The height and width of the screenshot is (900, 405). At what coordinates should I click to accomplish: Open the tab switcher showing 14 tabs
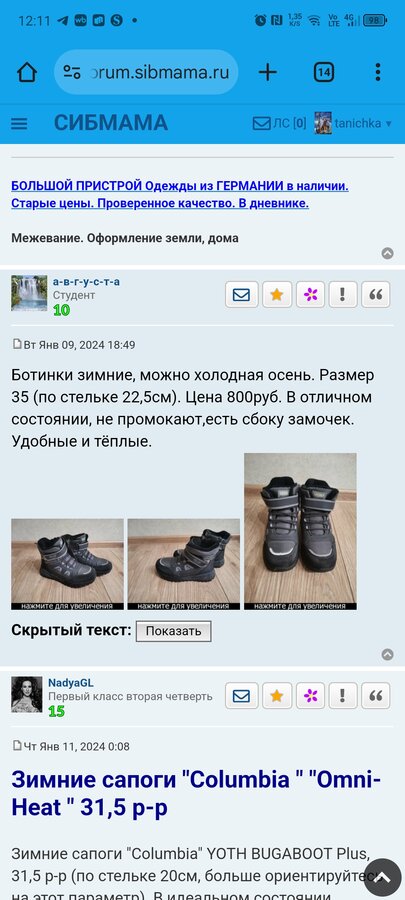[x=324, y=72]
